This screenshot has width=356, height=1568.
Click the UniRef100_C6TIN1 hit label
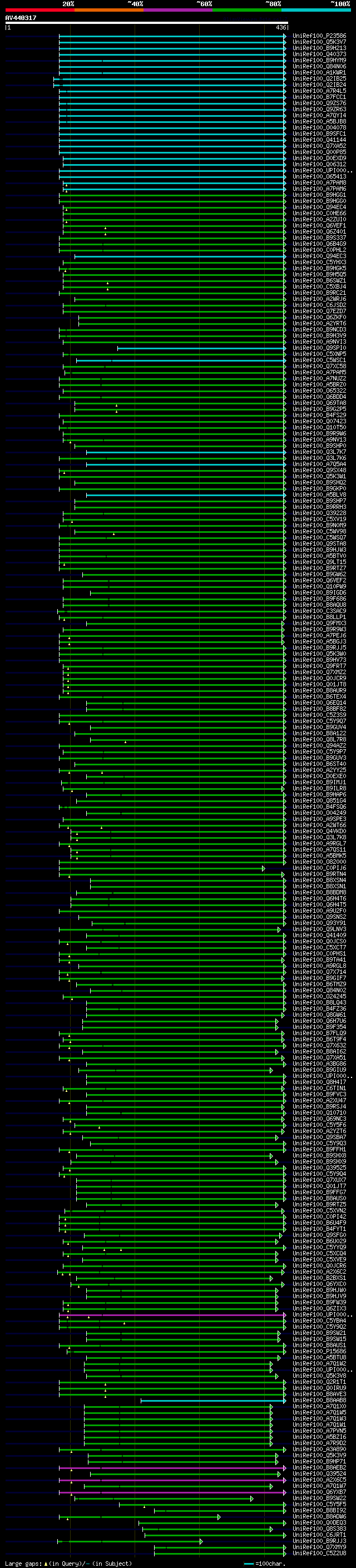(319, 1088)
